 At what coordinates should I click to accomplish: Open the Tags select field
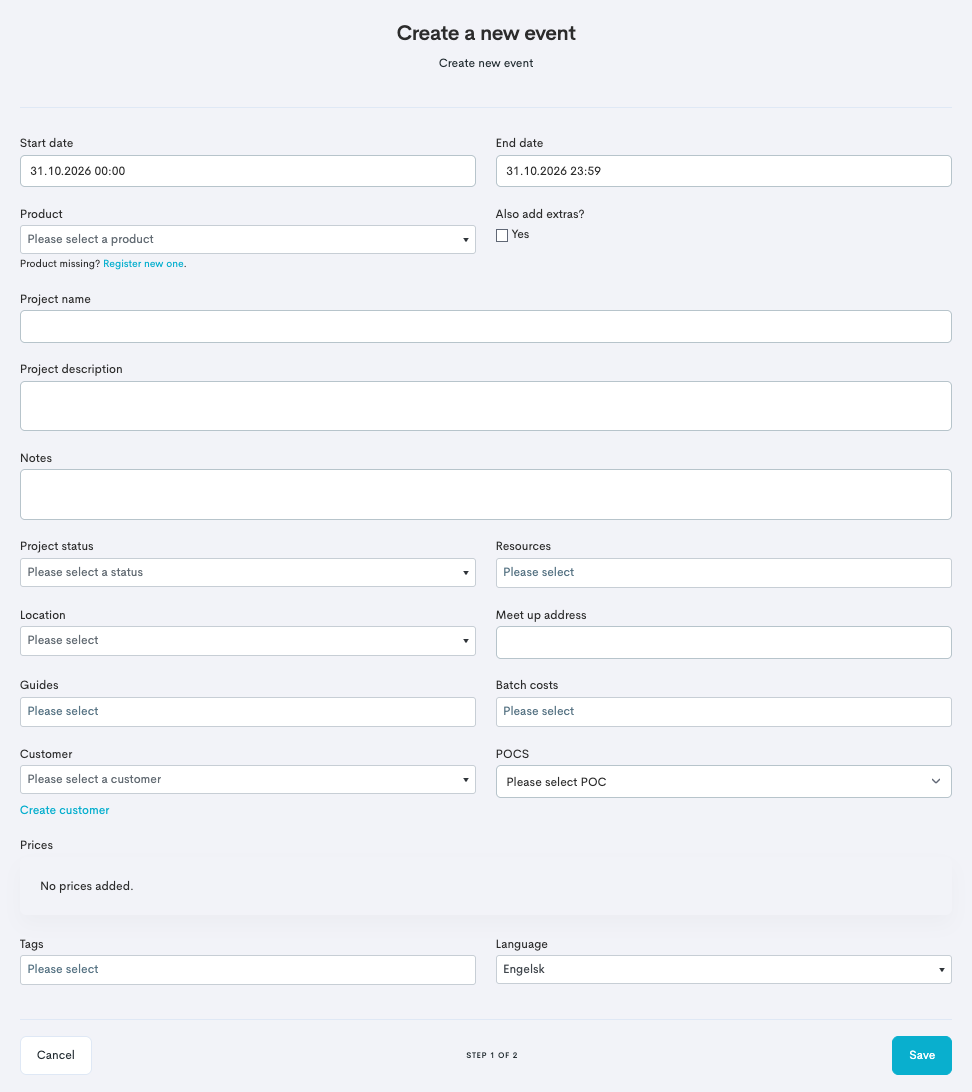(x=248, y=969)
